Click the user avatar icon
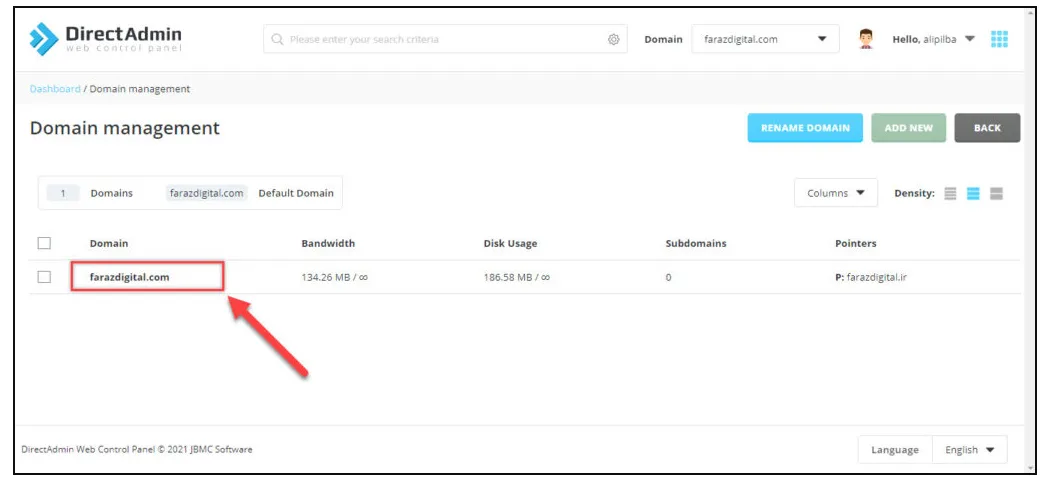Image resolution: width=1050 pixels, height=481 pixels. click(x=866, y=39)
